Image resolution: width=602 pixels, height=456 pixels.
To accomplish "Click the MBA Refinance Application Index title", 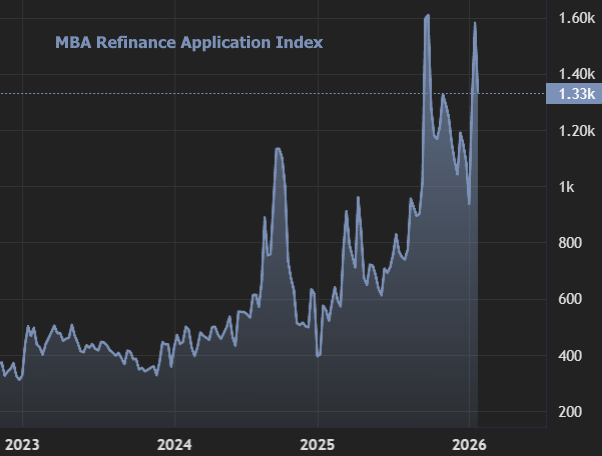I will 187,43.
